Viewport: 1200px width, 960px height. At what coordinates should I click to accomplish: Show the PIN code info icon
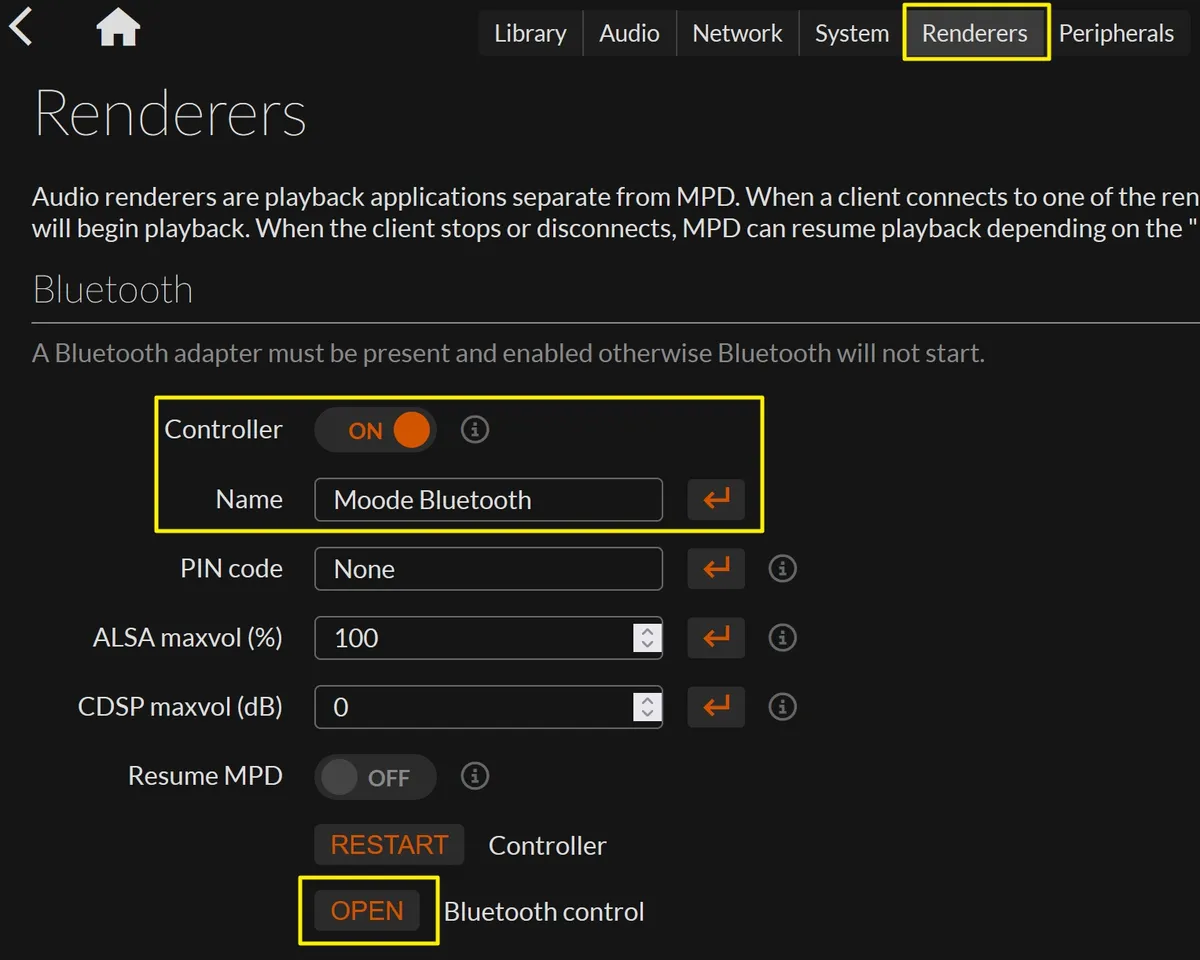pyautogui.click(x=782, y=568)
